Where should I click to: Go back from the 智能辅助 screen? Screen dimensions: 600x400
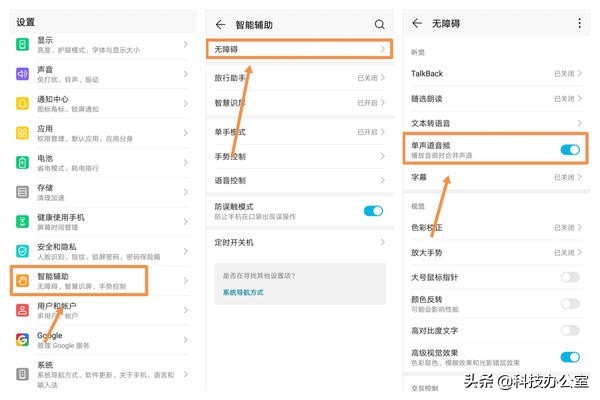click(x=221, y=24)
